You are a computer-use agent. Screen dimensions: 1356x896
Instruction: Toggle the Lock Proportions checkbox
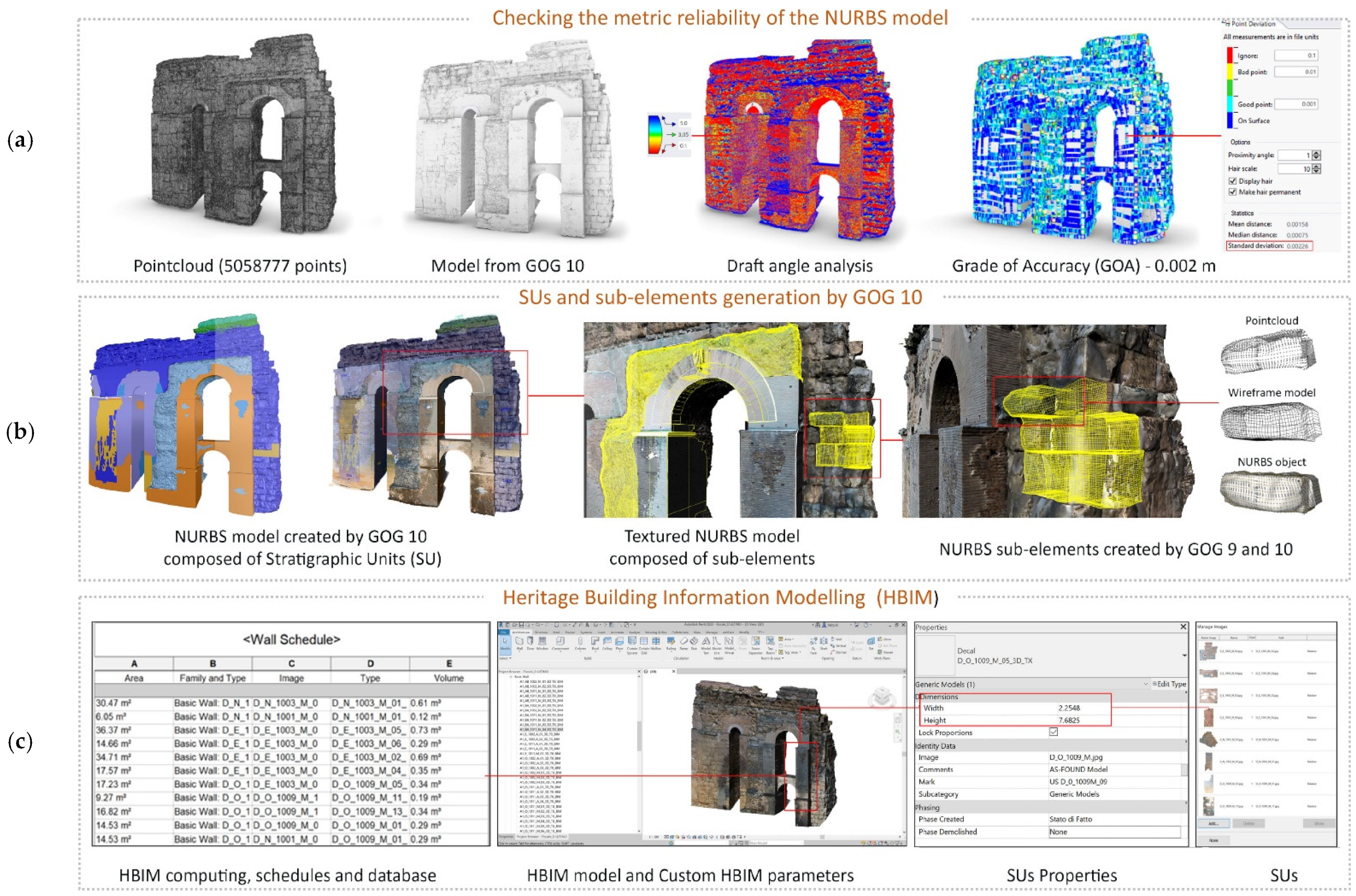click(1053, 732)
